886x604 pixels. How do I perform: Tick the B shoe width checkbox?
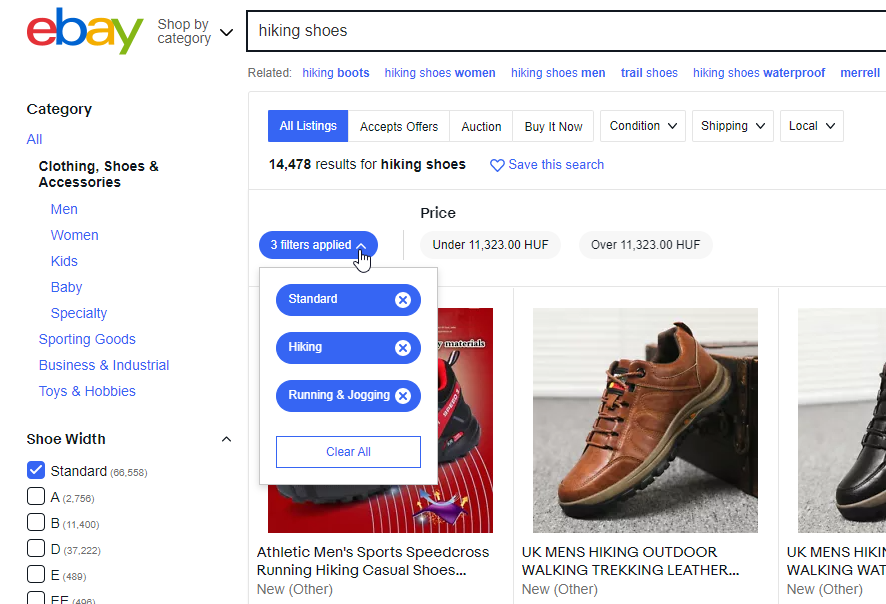click(x=36, y=522)
